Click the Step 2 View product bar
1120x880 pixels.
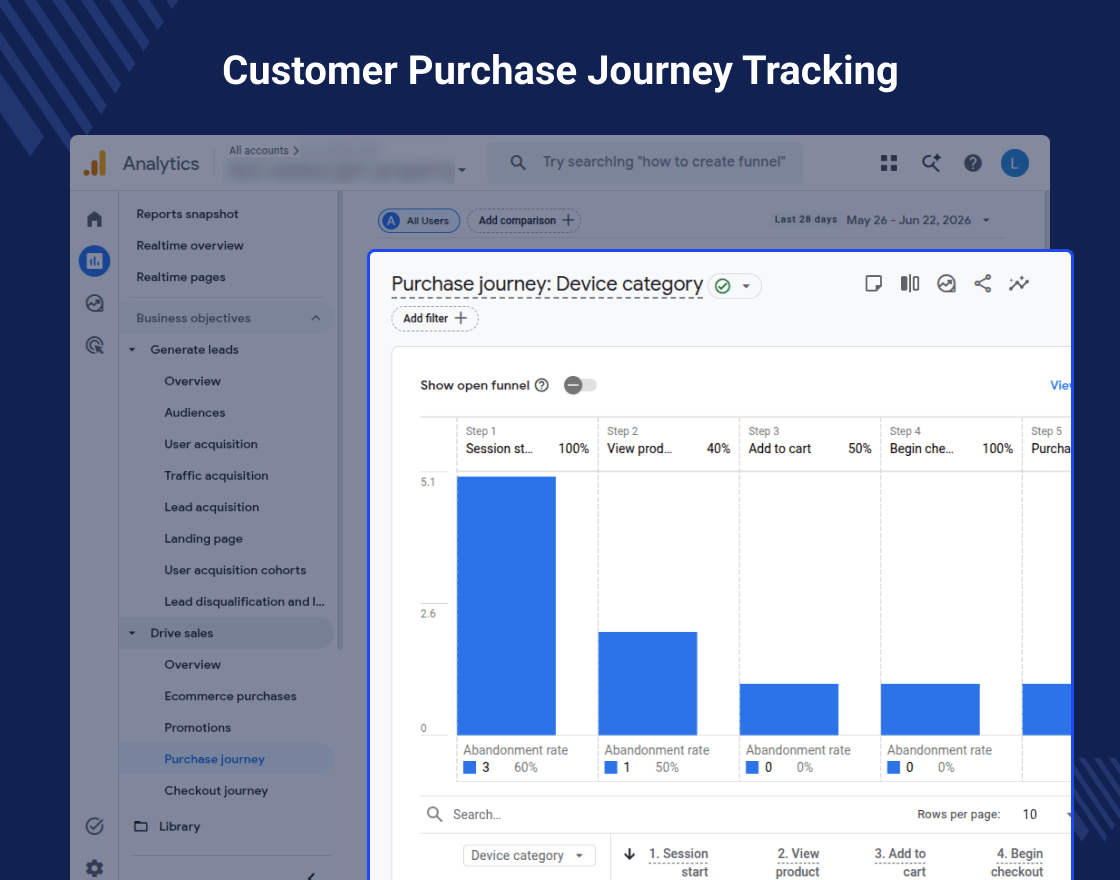[x=648, y=684]
